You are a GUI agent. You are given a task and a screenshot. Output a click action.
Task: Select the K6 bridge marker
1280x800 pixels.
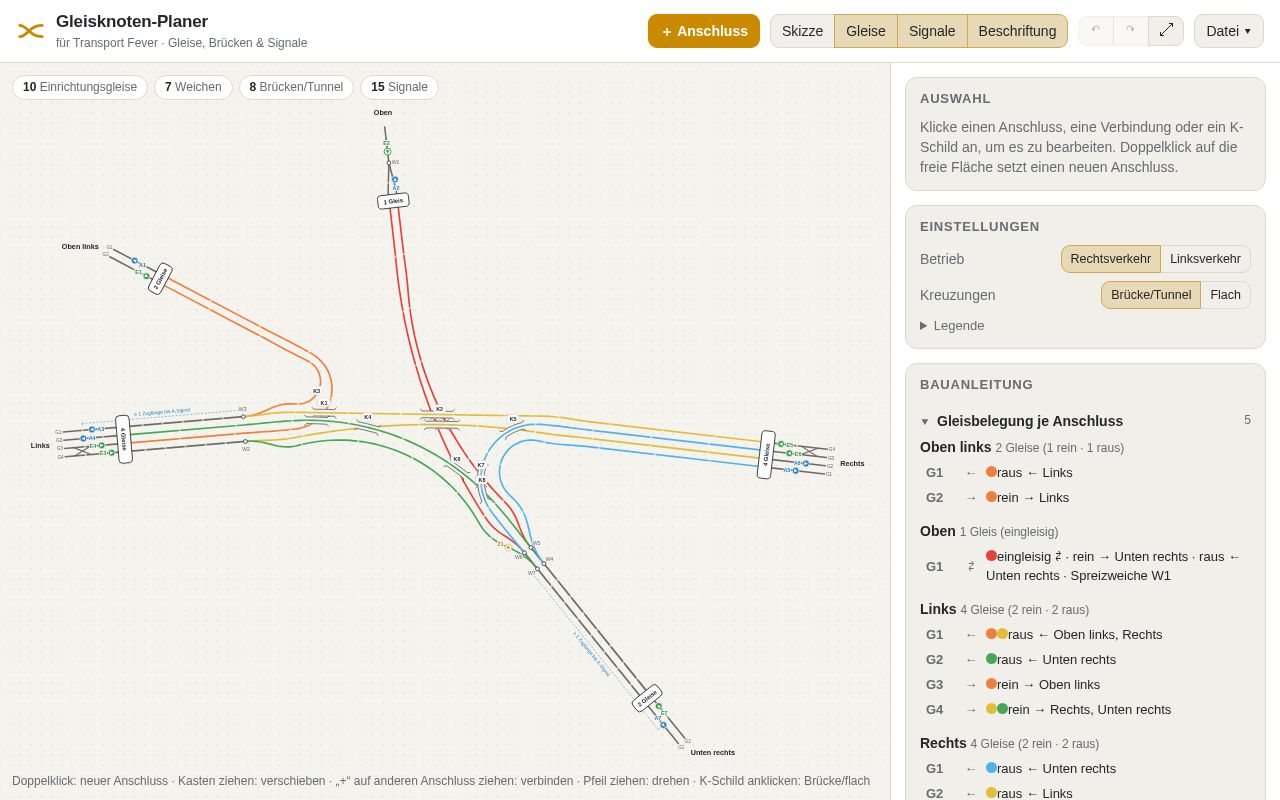point(457,459)
